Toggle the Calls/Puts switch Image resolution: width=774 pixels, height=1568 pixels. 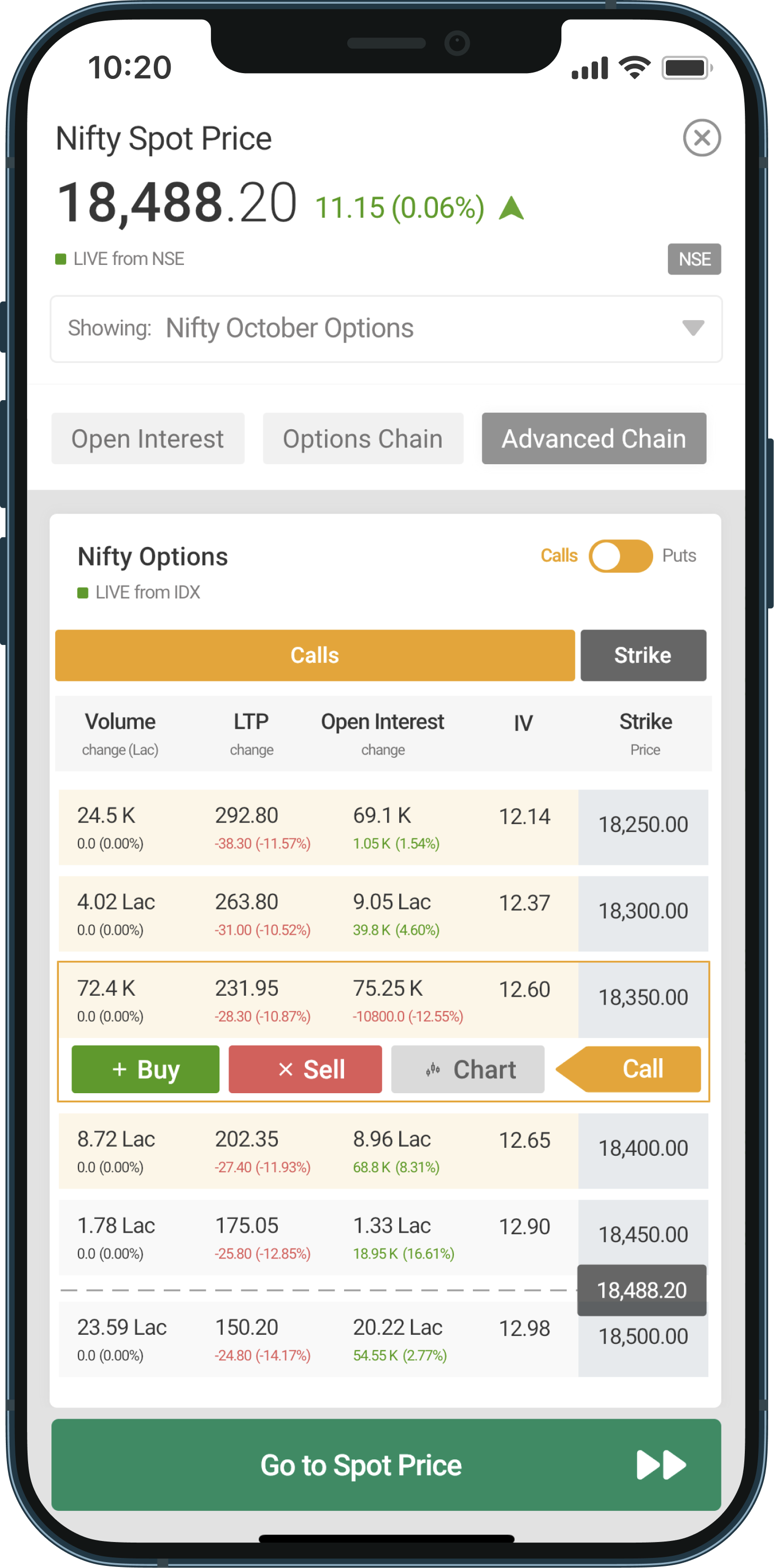(620, 556)
